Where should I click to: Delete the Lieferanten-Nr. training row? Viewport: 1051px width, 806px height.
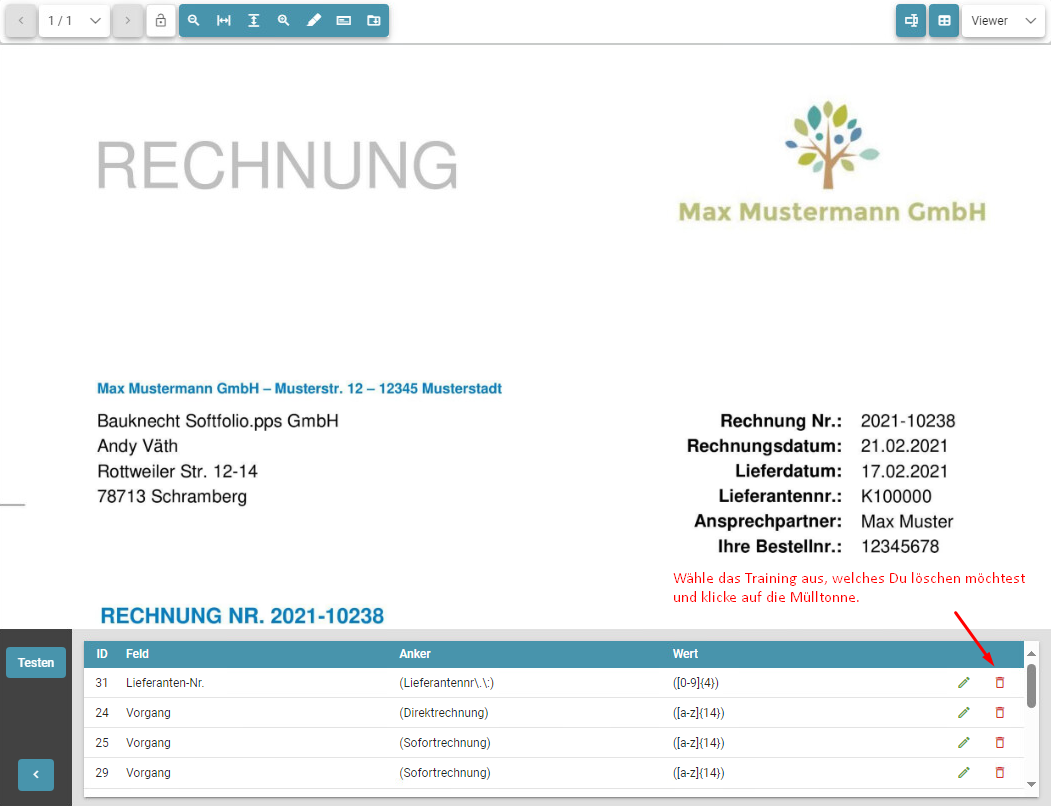[x=999, y=683]
